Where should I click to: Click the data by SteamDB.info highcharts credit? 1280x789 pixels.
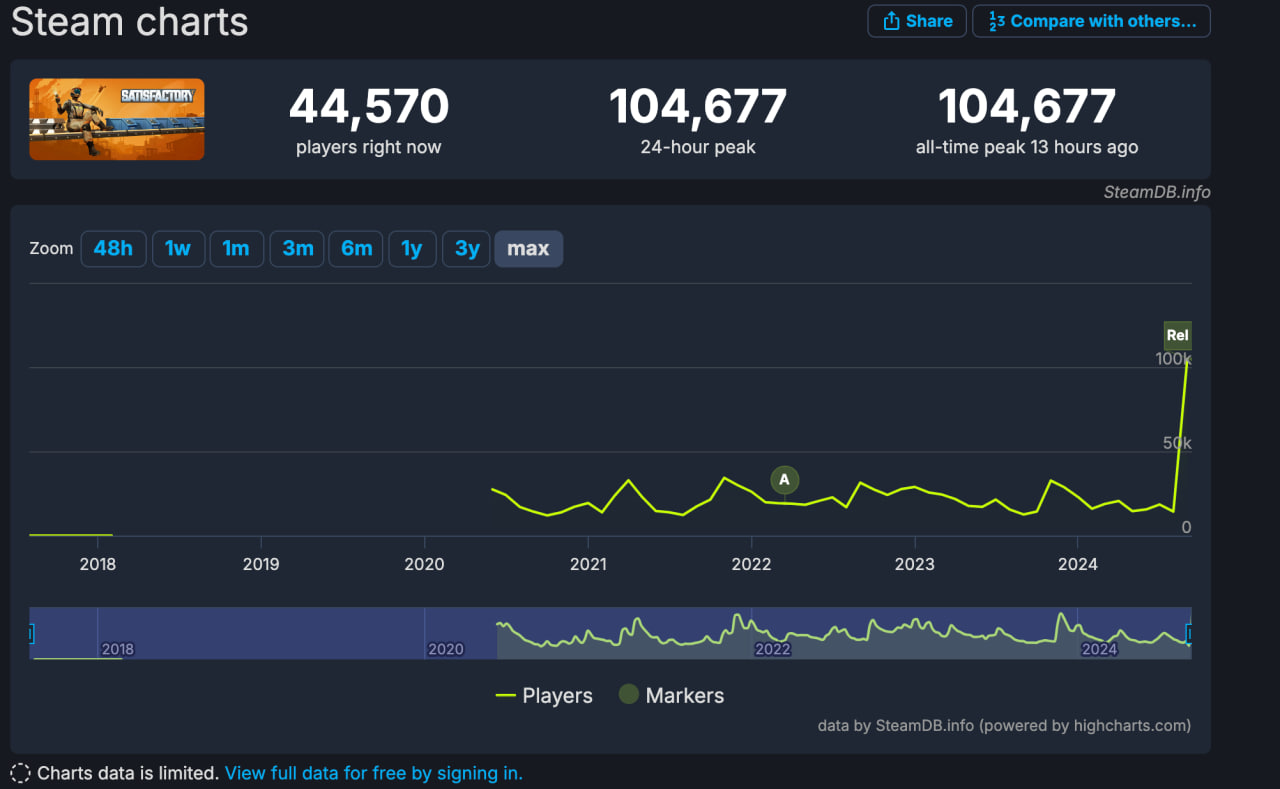(1004, 726)
